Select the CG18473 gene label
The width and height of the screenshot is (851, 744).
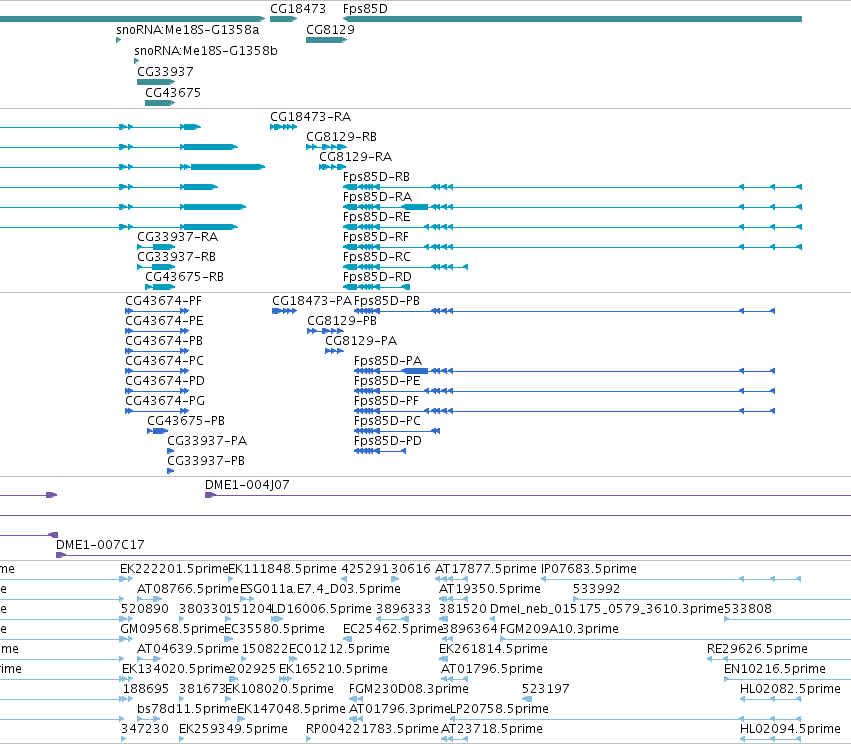[x=298, y=9]
